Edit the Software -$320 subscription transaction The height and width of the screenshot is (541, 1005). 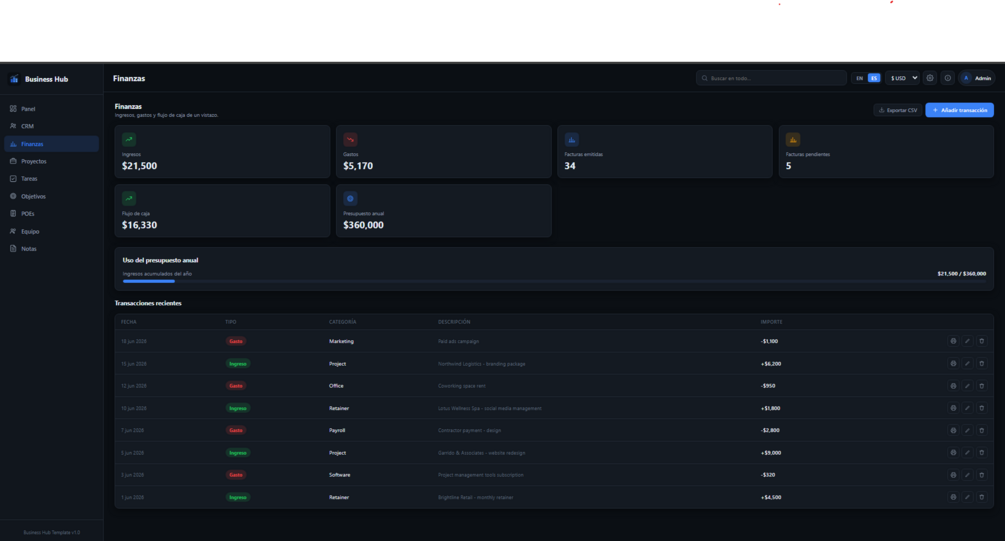[967, 475]
